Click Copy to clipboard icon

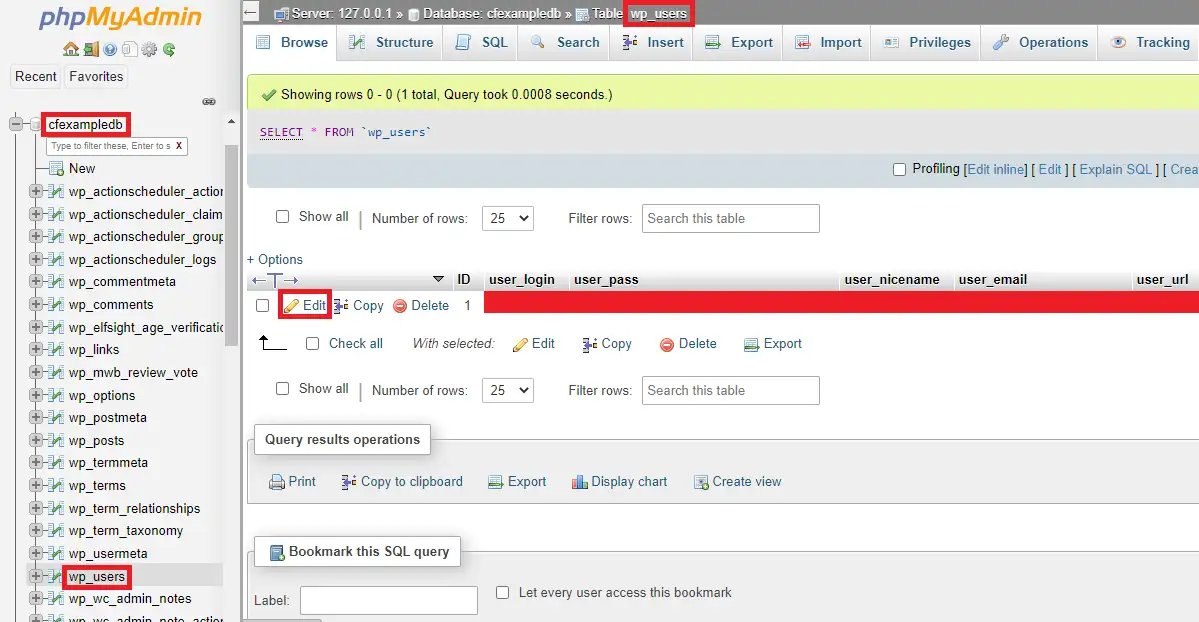[349, 482]
